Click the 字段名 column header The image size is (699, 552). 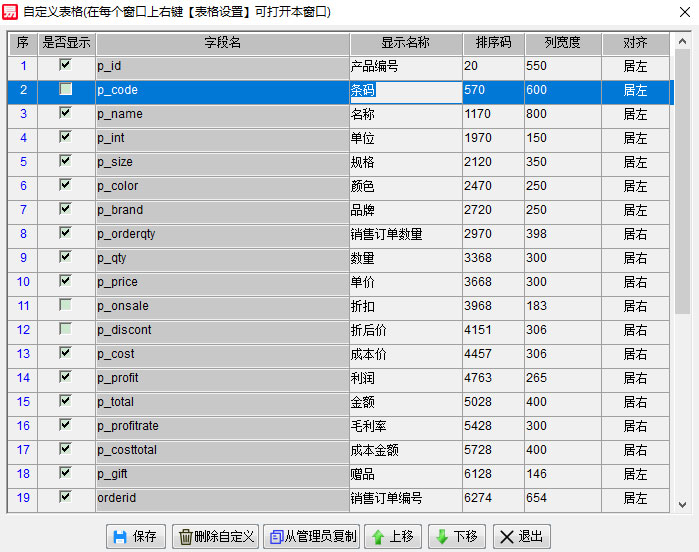[x=222, y=43]
